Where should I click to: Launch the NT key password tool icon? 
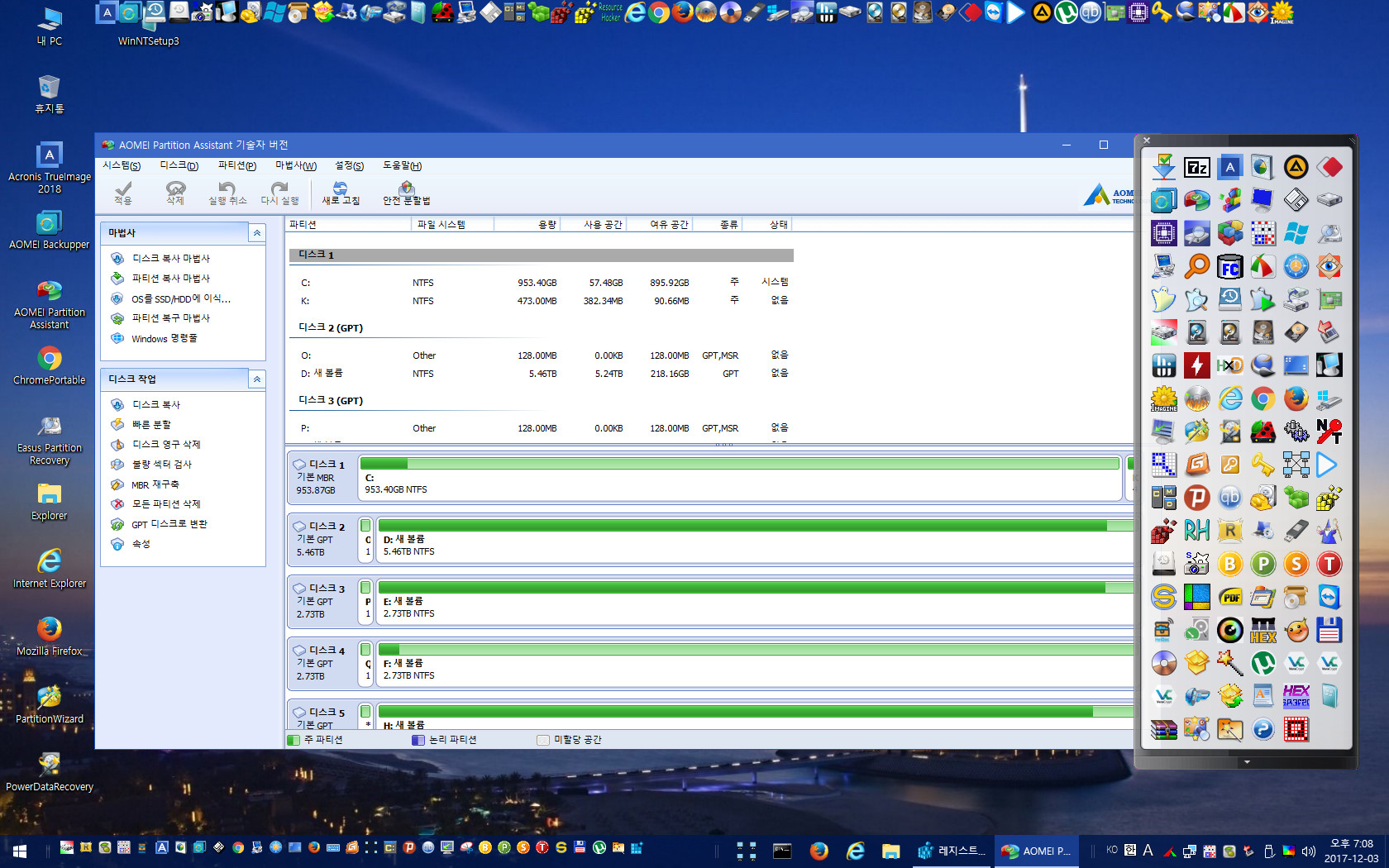(1329, 432)
